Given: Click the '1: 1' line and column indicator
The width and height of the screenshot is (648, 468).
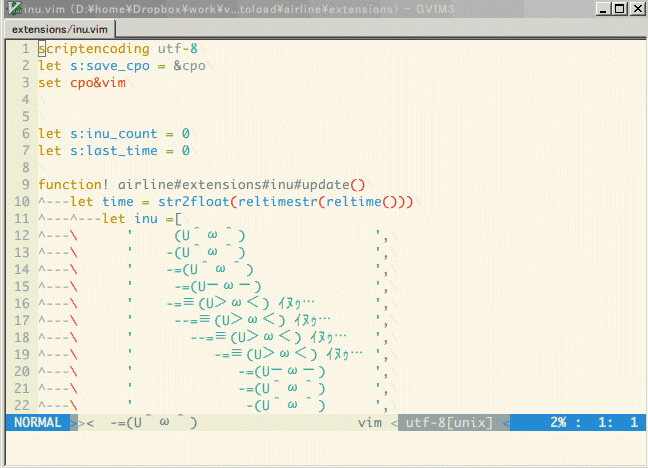Looking at the screenshot, I should pos(618,423).
